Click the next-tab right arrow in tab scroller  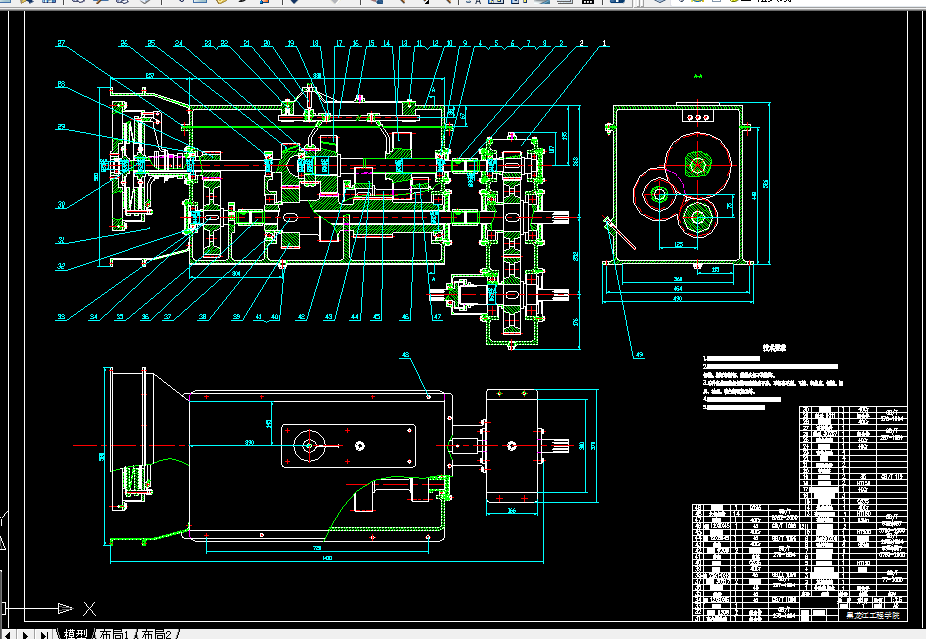pyautogui.click(x=25, y=635)
